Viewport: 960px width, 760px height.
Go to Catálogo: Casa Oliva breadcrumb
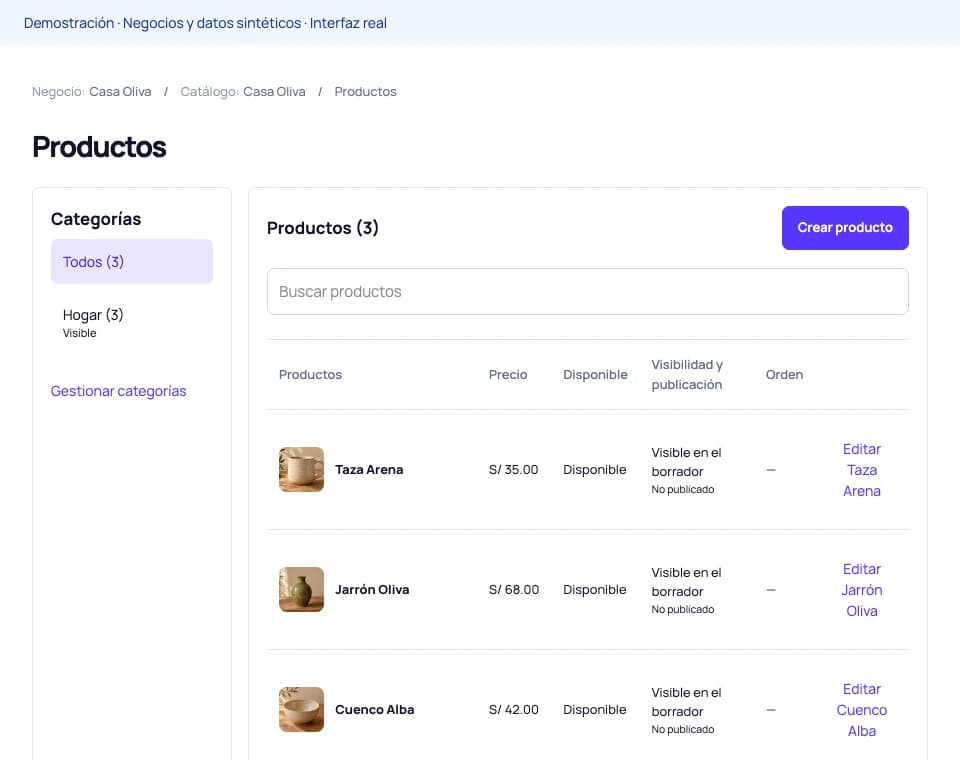tap(243, 91)
